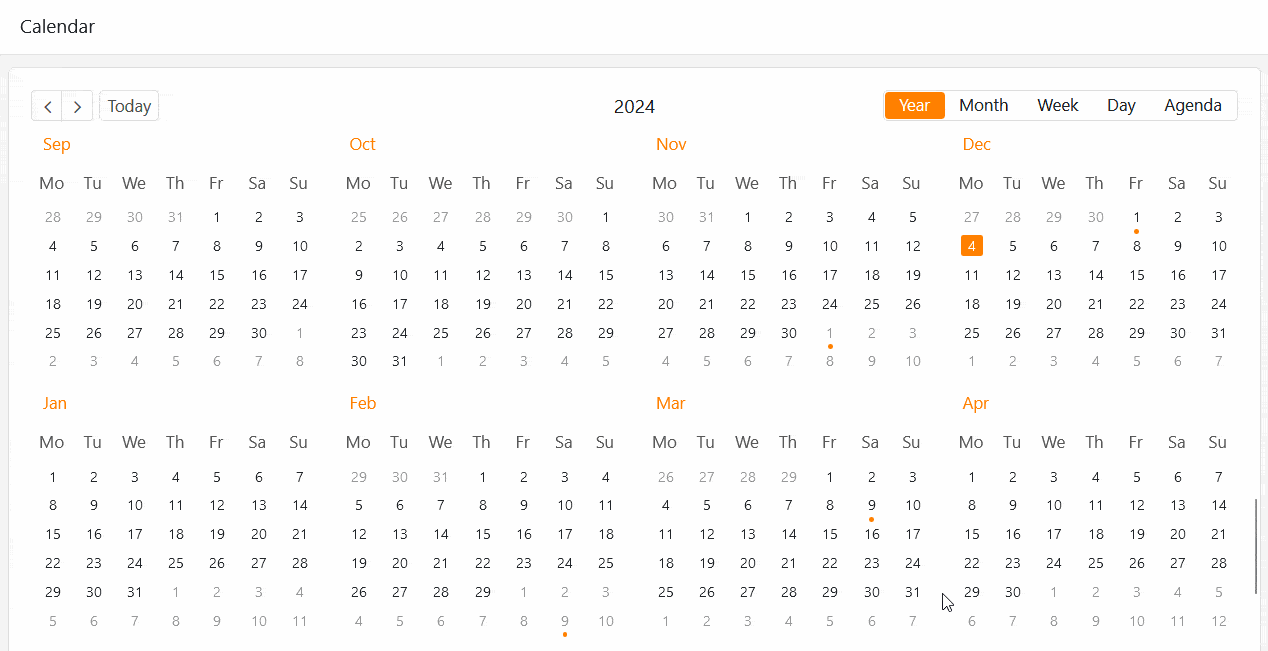The height and width of the screenshot is (651, 1268).
Task: Switch to Day view
Action: click(1121, 105)
